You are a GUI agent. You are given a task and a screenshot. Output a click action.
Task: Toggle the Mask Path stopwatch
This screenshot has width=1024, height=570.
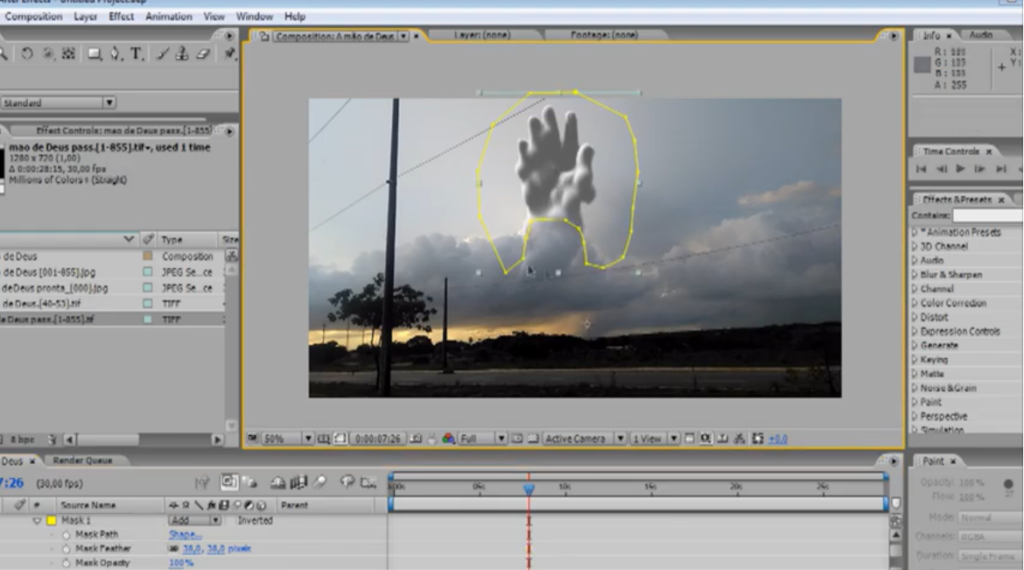click(67, 535)
